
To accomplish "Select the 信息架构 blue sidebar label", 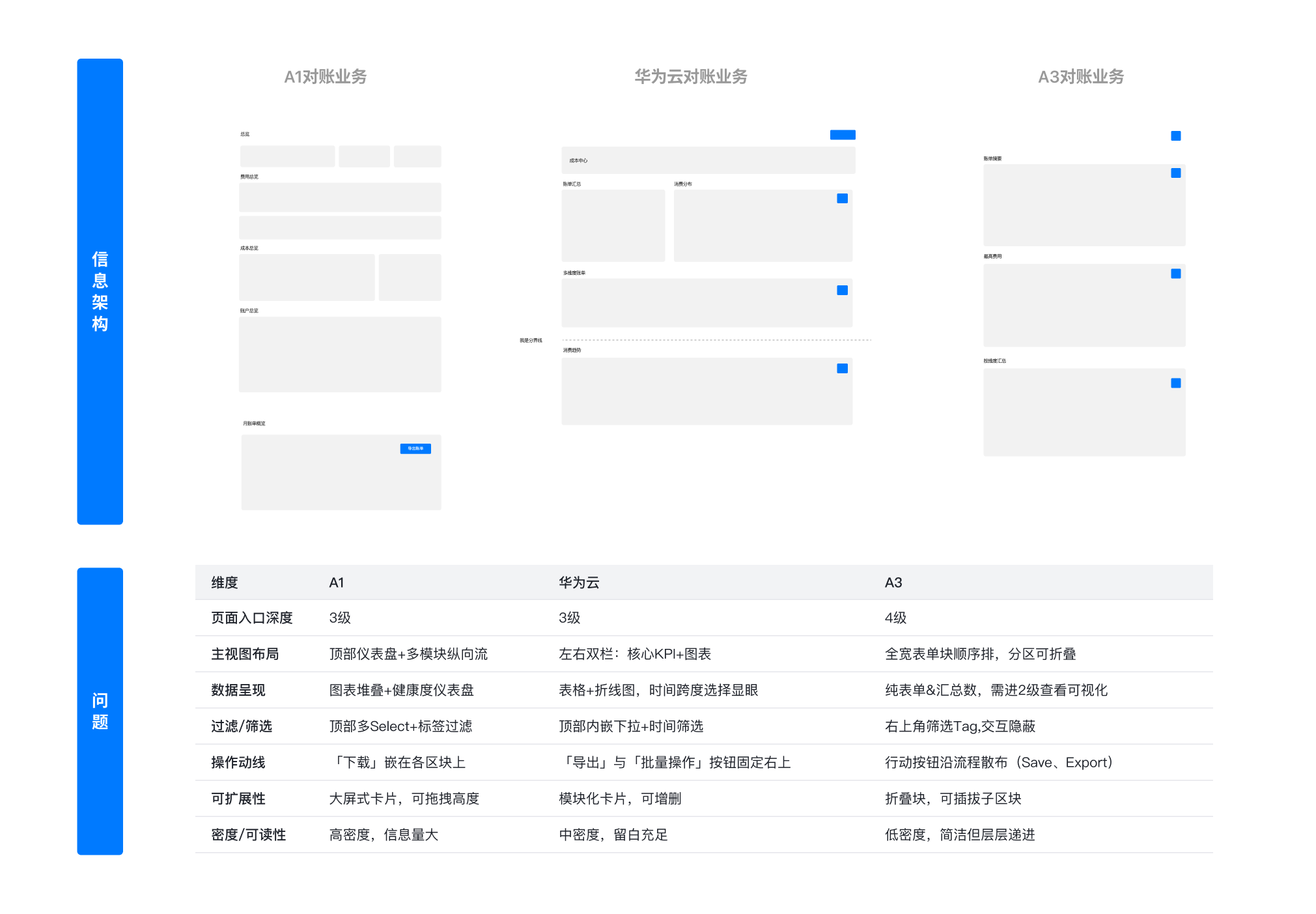I will click(x=100, y=291).
